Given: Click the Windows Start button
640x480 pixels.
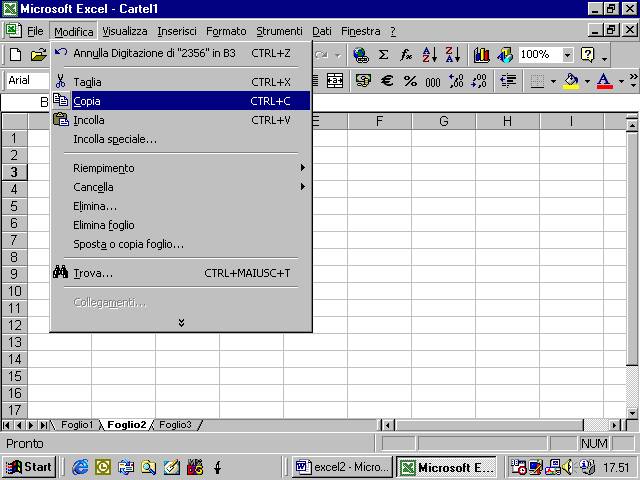Looking at the screenshot, I should click(x=29, y=467).
